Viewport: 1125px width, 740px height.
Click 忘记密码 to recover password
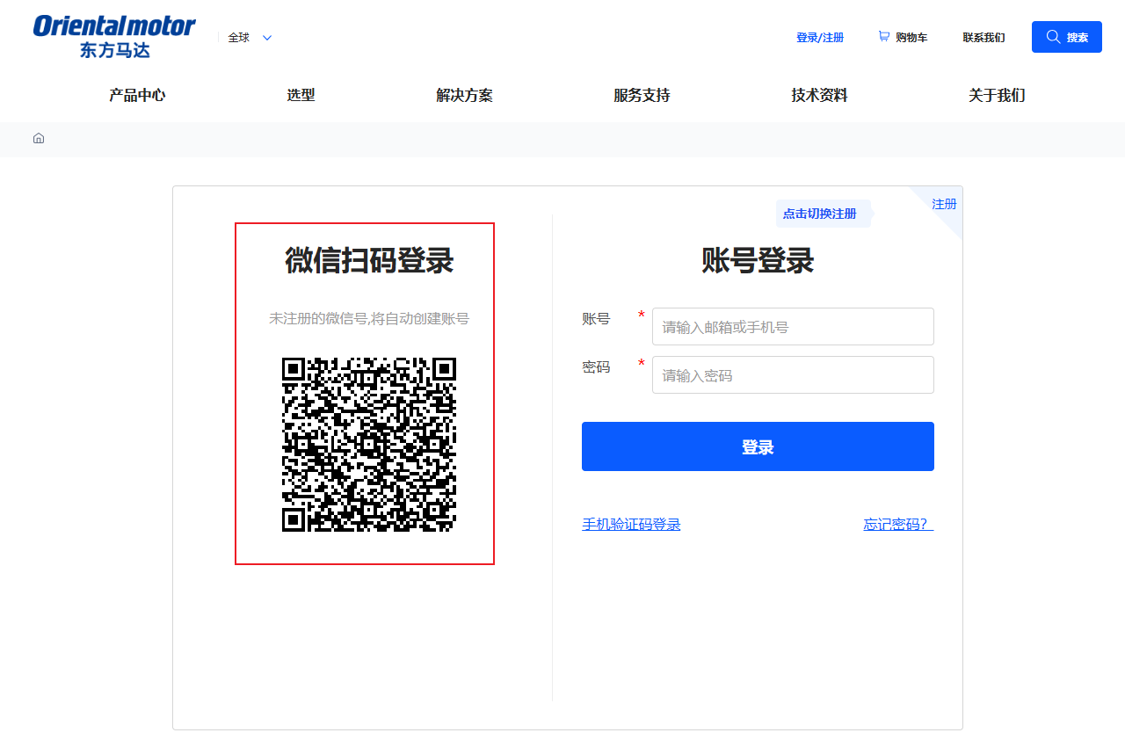(893, 523)
